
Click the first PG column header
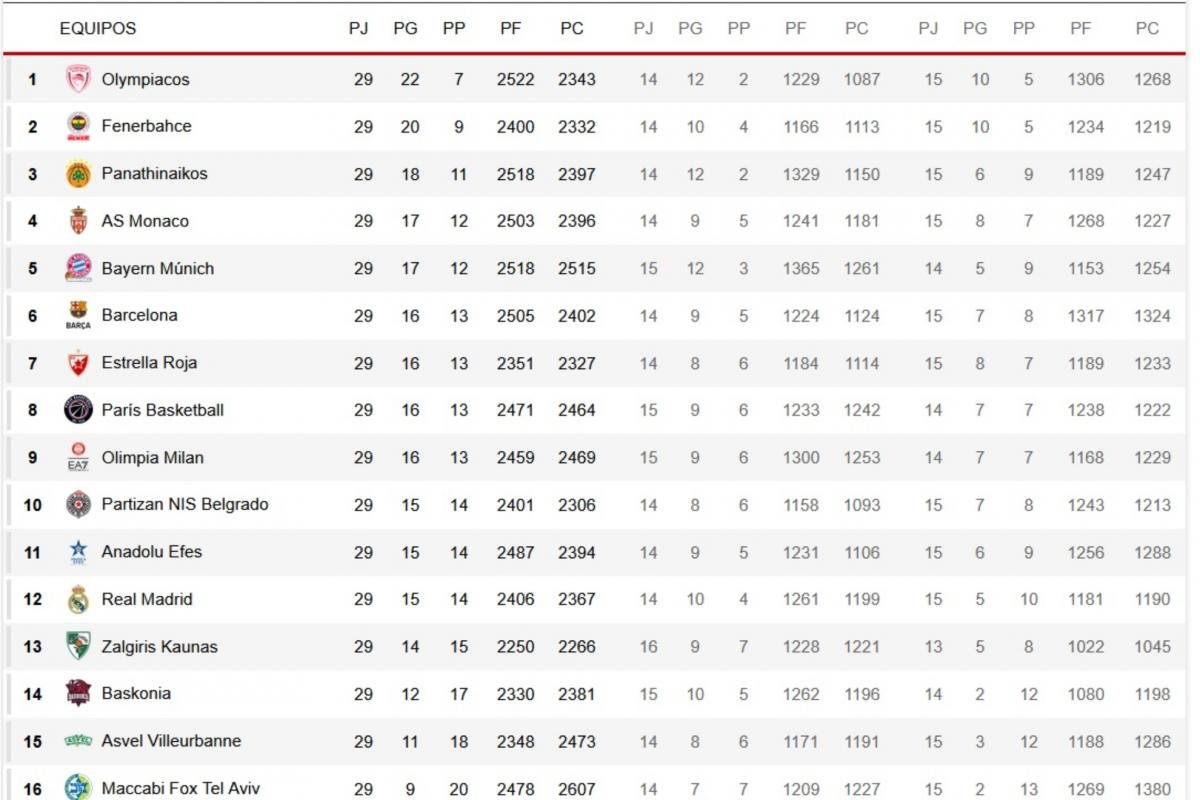click(405, 28)
